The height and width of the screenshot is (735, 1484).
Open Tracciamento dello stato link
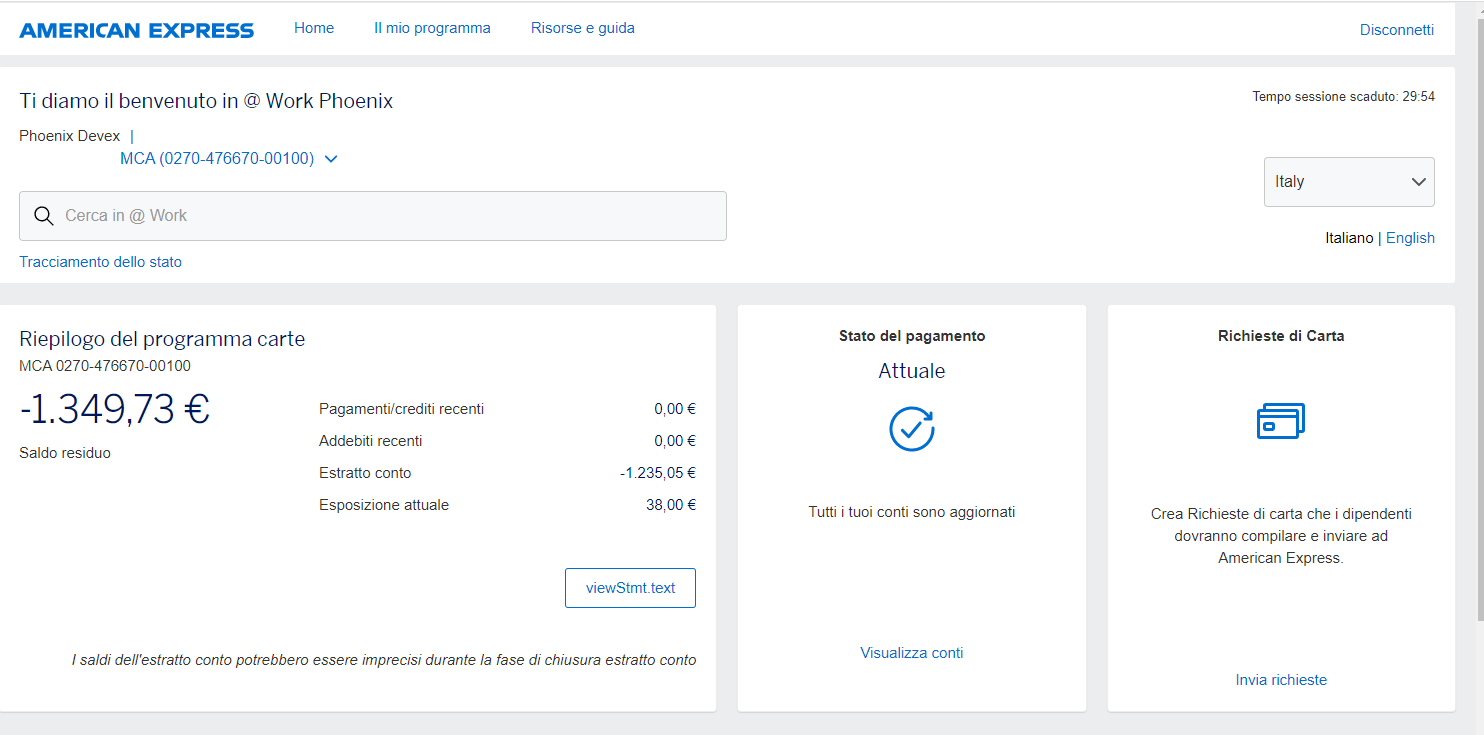[x=100, y=262]
